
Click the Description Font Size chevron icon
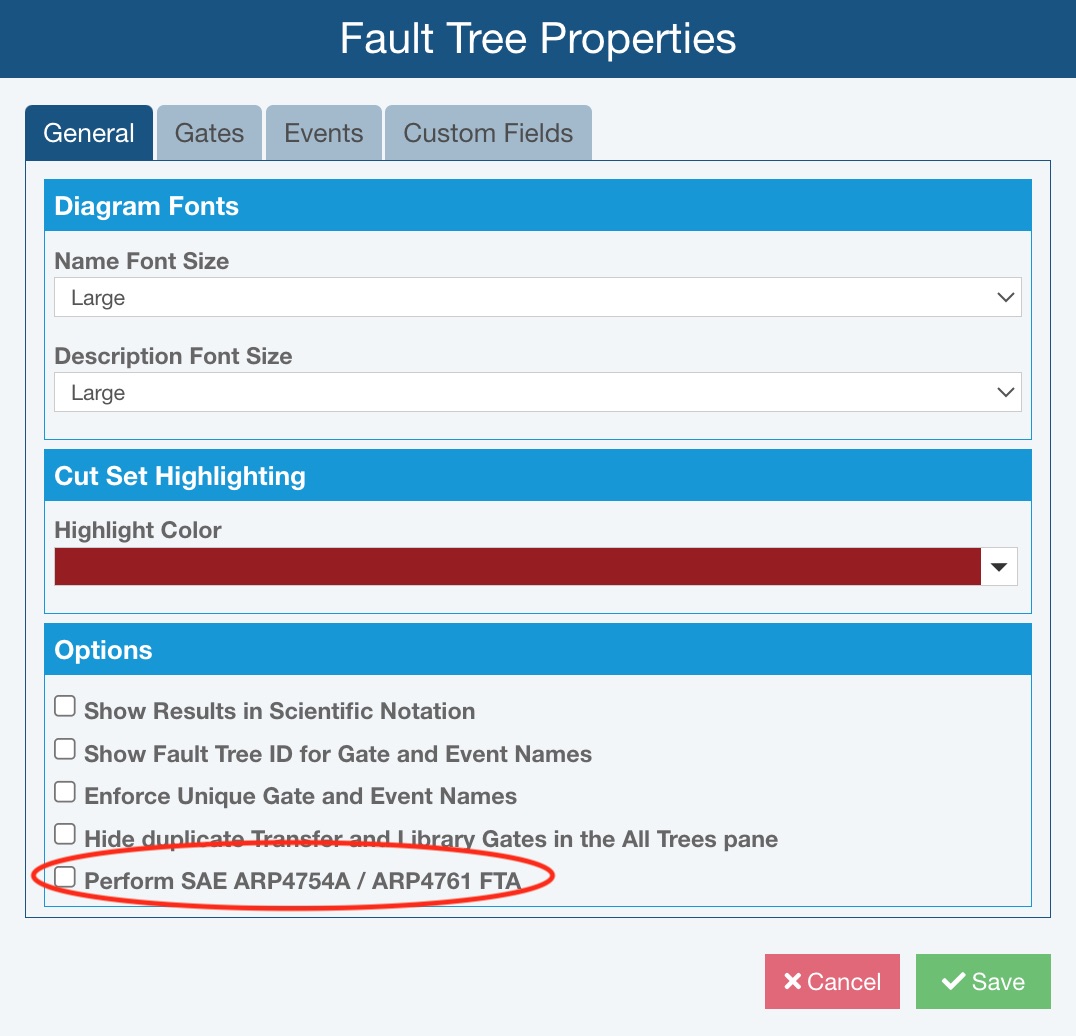(x=1006, y=393)
